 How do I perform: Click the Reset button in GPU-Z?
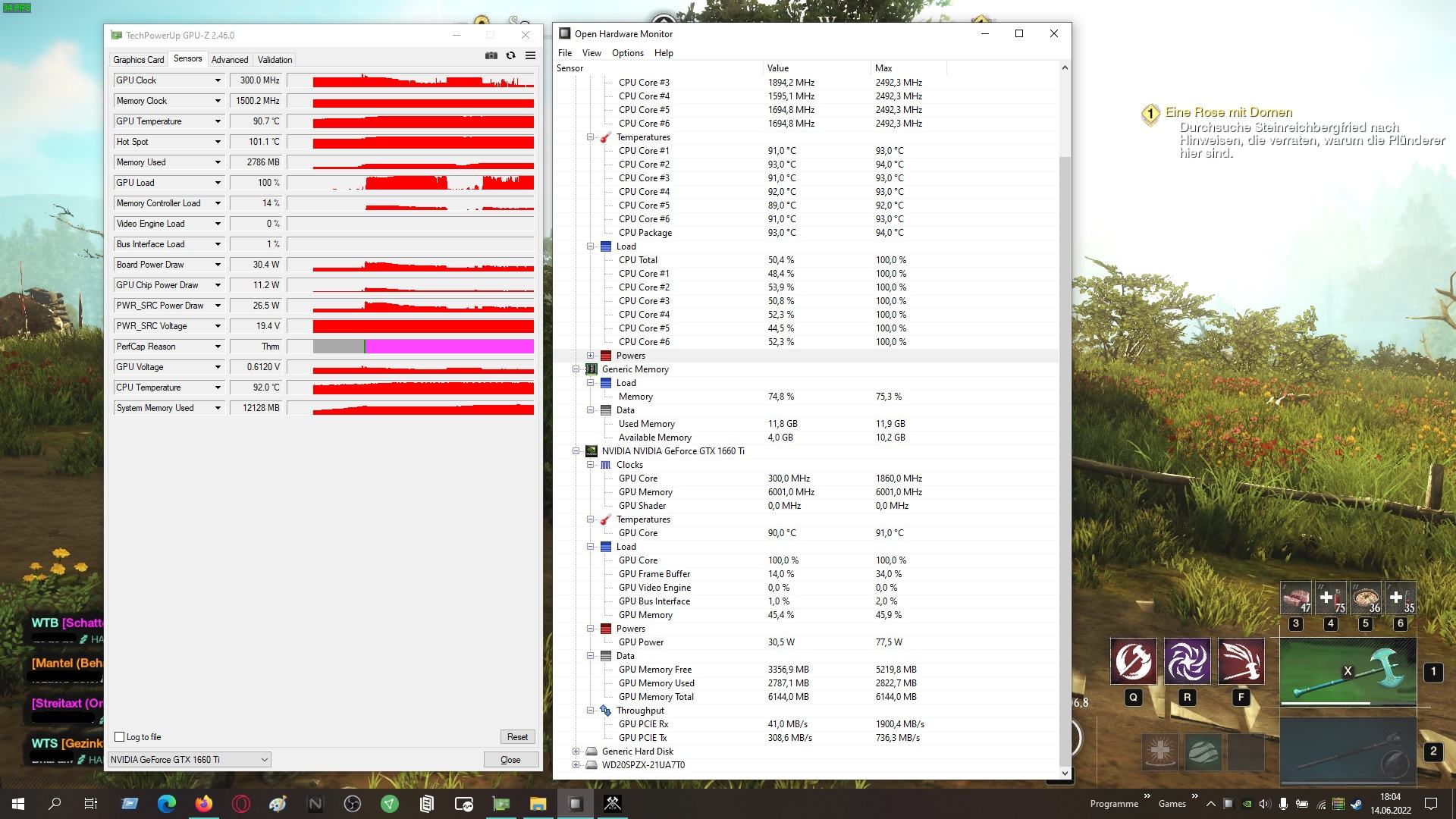[517, 737]
